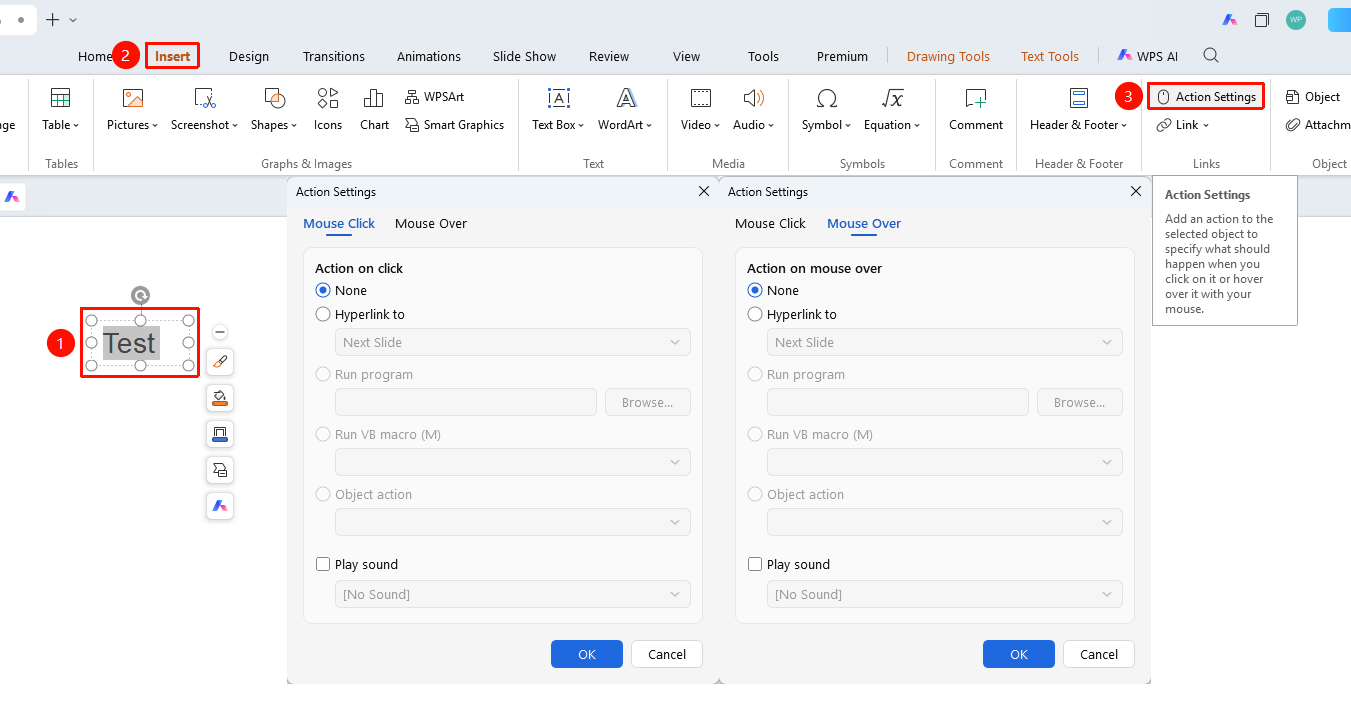This screenshot has height=701, width=1351.
Task: Choose Hyperlink to under Action on mouse over
Action: (755, 315)
